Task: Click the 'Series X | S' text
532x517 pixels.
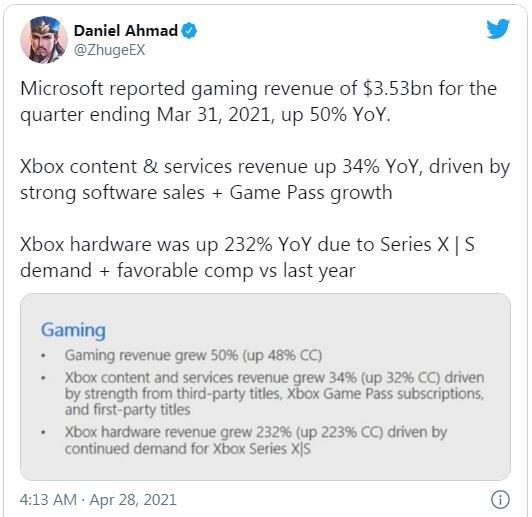Action: tap(428, 244)
